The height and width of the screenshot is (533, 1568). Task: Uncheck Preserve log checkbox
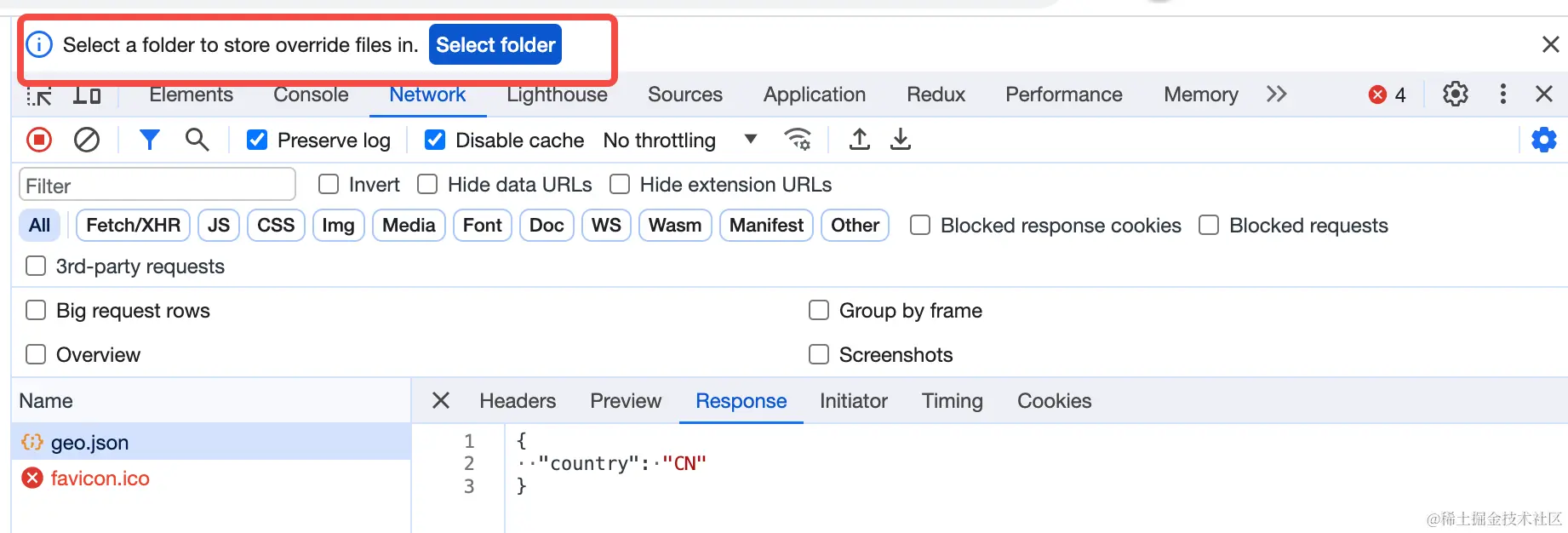tap(257, 140)
